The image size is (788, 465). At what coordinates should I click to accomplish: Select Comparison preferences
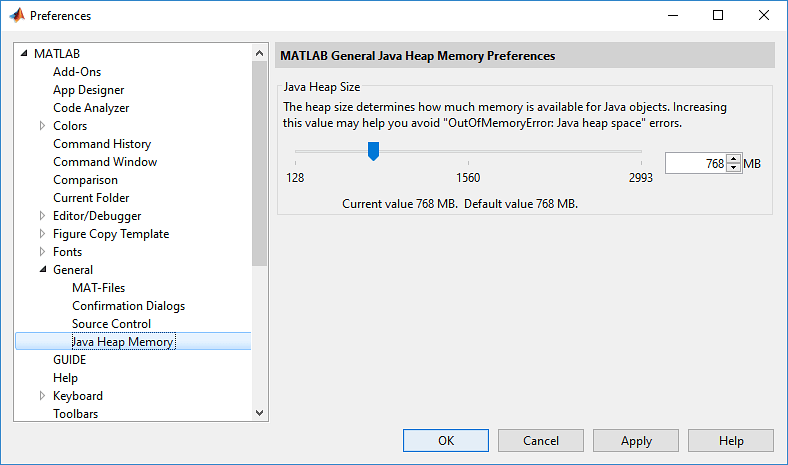tap(85, 180)
